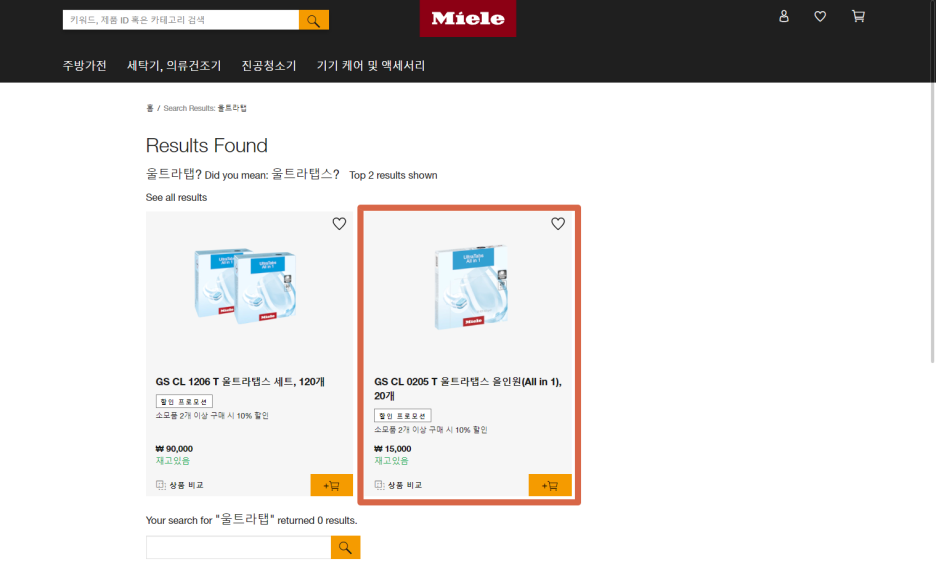Click the two-box UltraTabs product image
The height and width of the screenshot is (572, 936).
(x=246, y=286)
